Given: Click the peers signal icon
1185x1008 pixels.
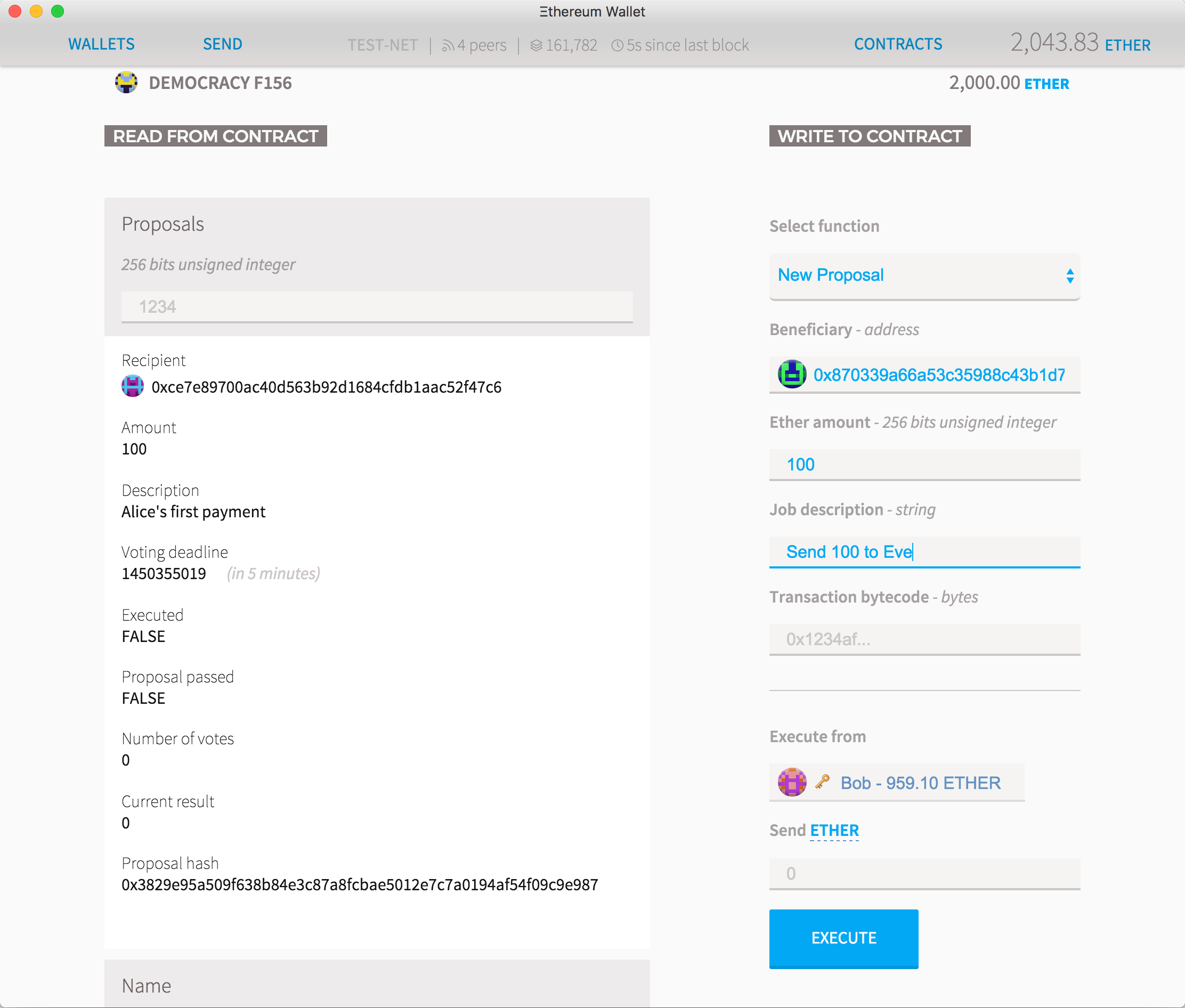Looking at the screenshot, I should pyautogui.click(x=448, y=46).
